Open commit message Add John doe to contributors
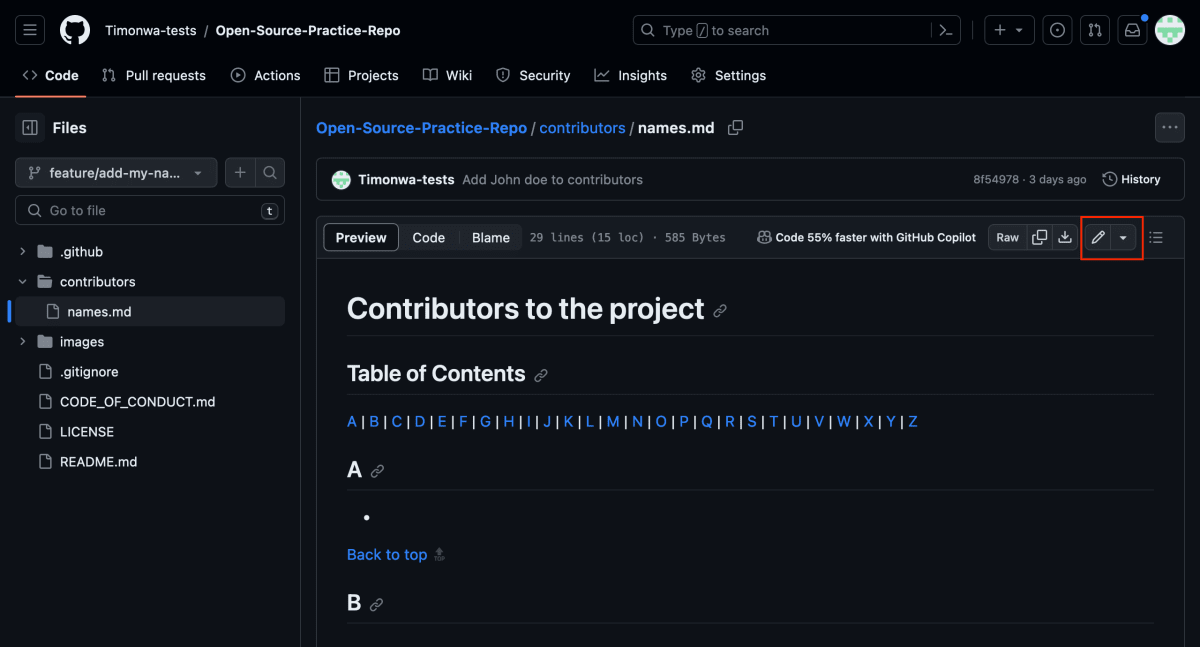 [x=553, y=180]
